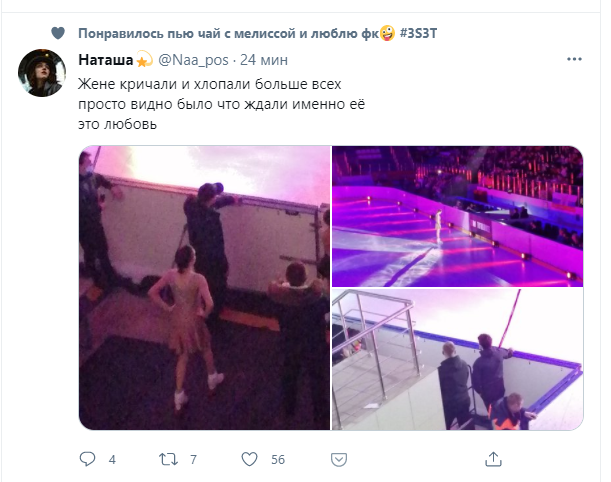Open the three-dot more options menu
This screenshot has height=482, width=611.
(574, 59)
